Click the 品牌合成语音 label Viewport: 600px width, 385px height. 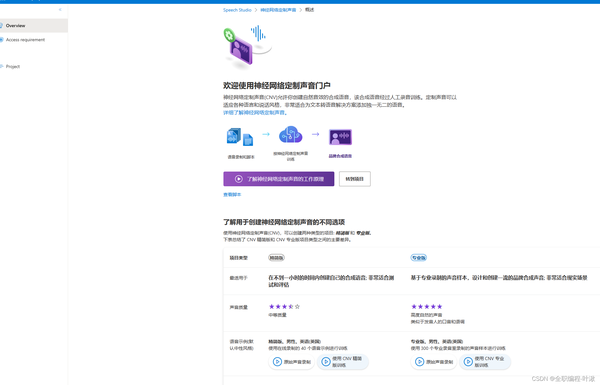pos(340,156)
